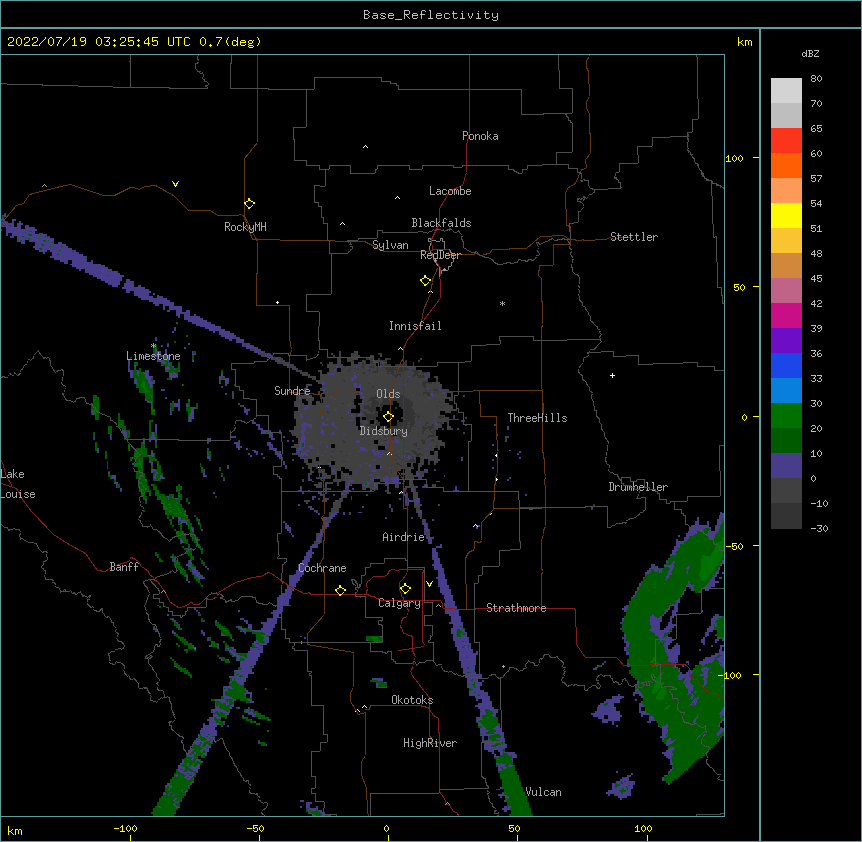The width and height of the screenshot is (862, 842).
Task: Click the Drumheller label
Action: (x=638, y=487)
